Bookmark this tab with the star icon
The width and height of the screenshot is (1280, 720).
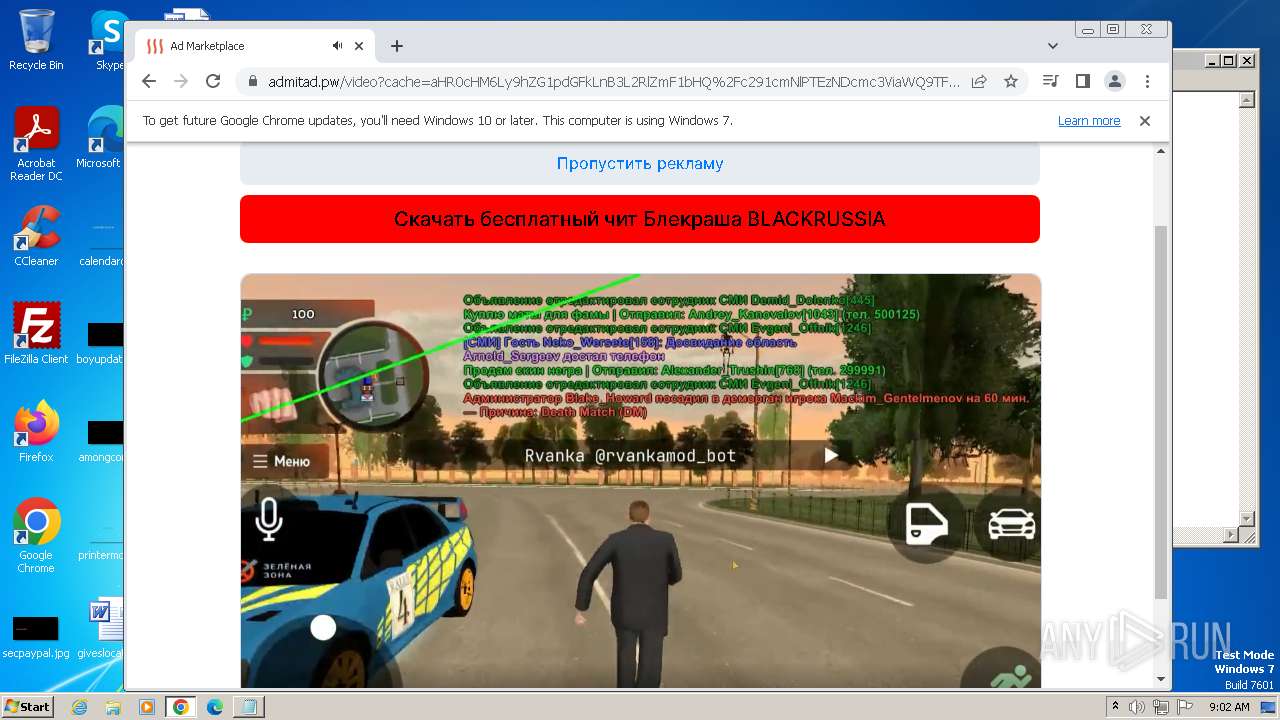pos(1011,82)
